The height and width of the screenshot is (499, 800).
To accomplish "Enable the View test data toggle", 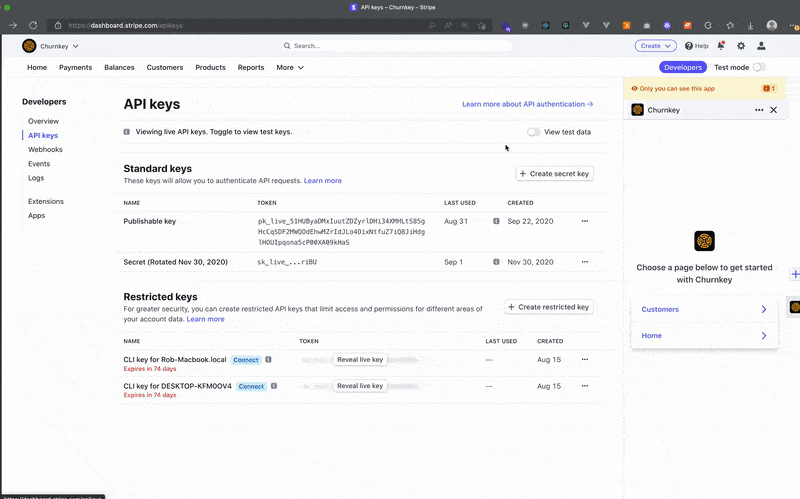I will click(x=534, y=132).
